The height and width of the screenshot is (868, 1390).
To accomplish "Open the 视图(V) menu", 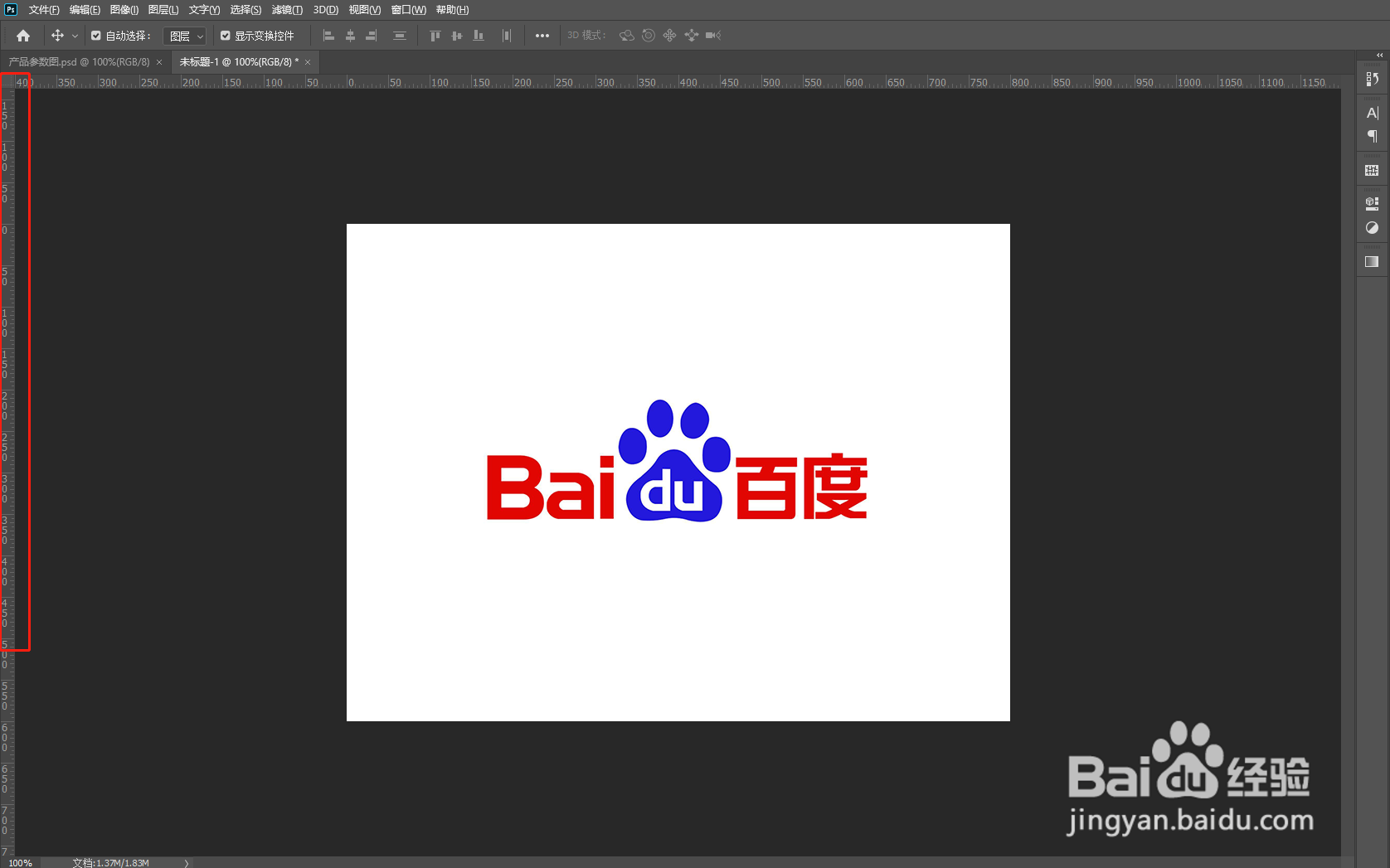I will (x=365, y=10).
